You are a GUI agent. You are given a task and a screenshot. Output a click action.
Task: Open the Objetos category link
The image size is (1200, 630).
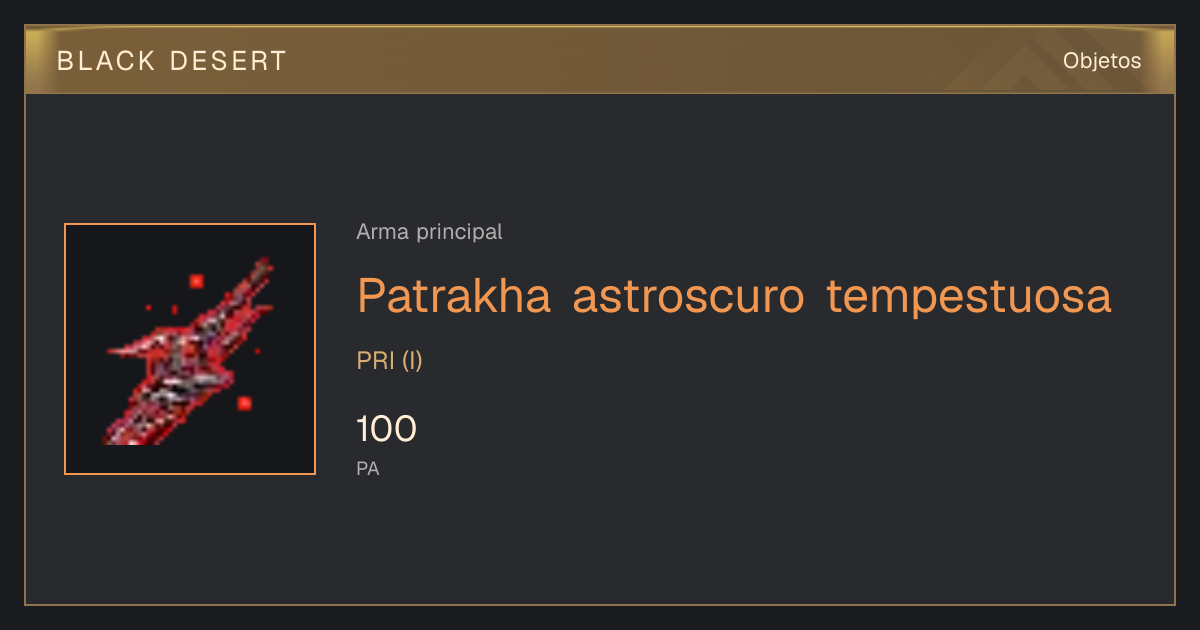pos(1102,61)
